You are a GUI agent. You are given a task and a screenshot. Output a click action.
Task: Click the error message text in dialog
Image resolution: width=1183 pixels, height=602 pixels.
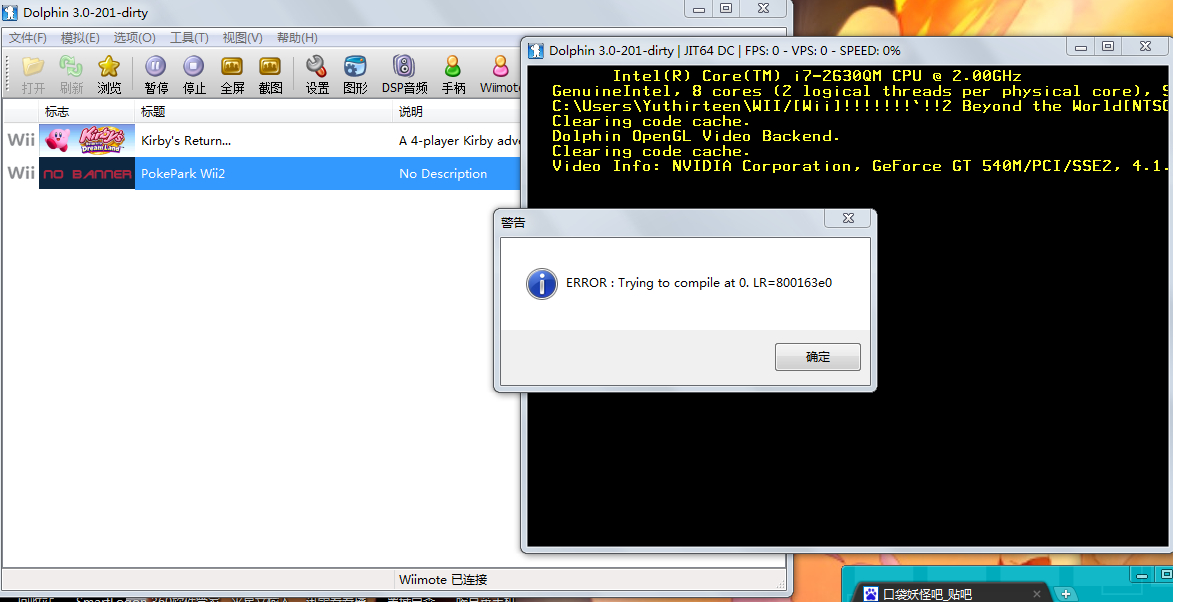pos(699,283)
